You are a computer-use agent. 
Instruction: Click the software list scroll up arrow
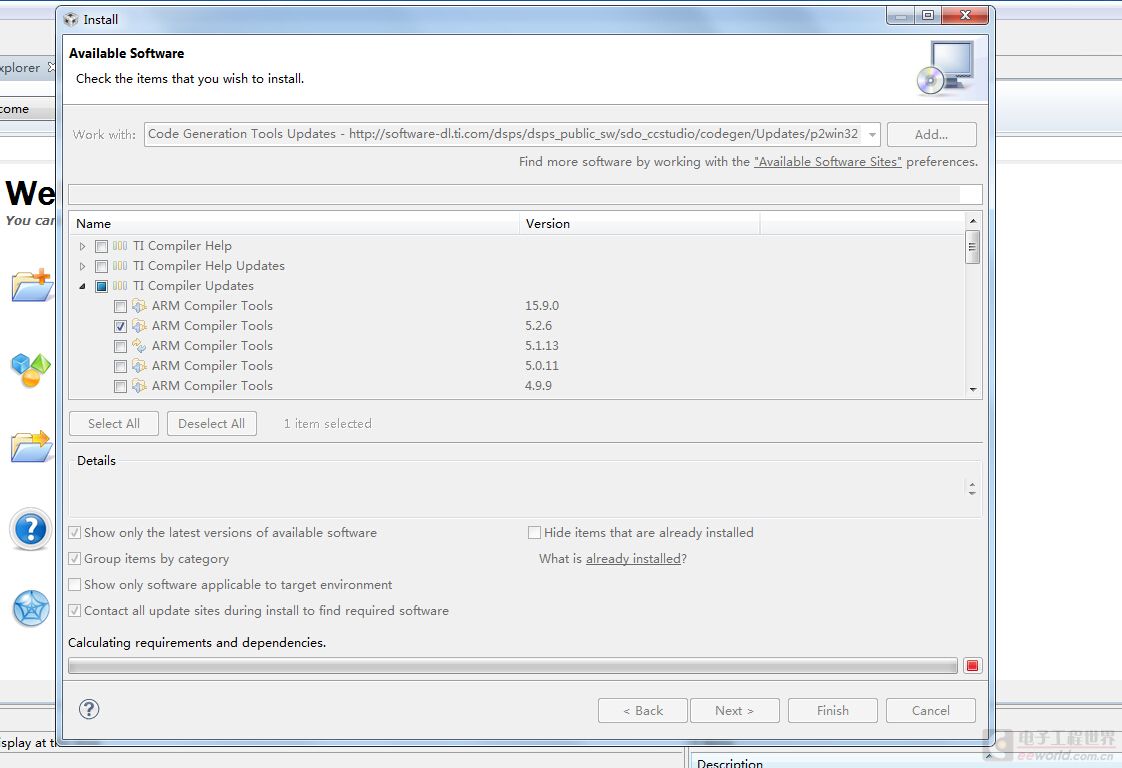coord(972,220)
